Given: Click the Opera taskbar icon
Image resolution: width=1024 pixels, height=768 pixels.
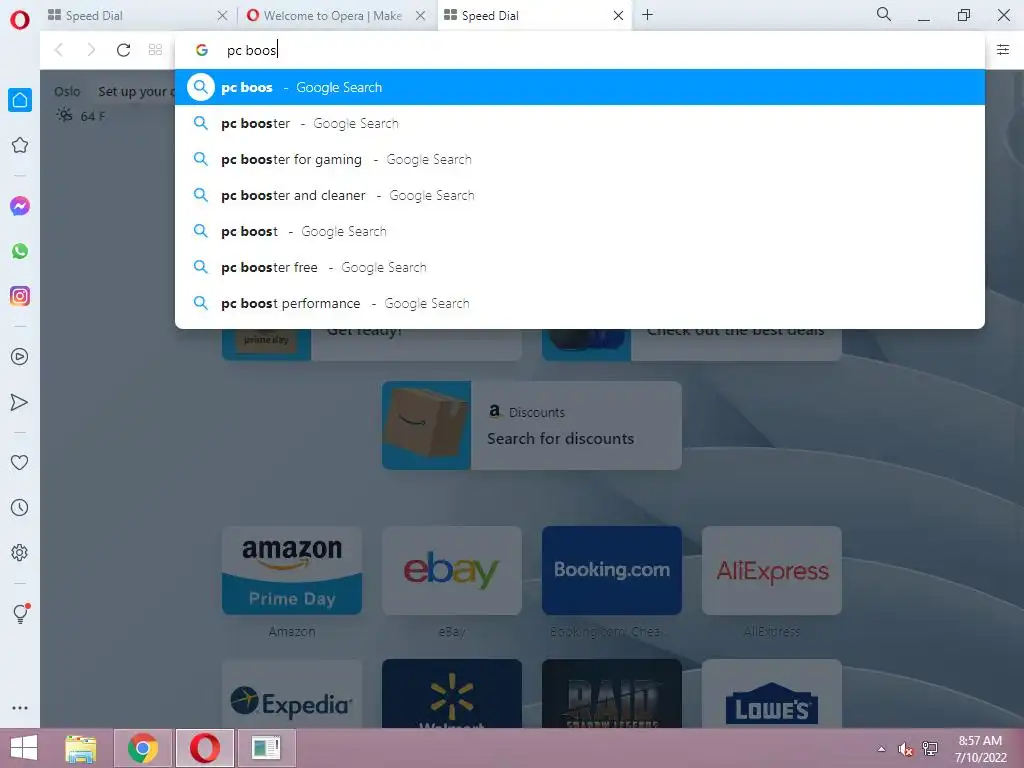Looking at the screenshot, I should click(x=205, y=748).
